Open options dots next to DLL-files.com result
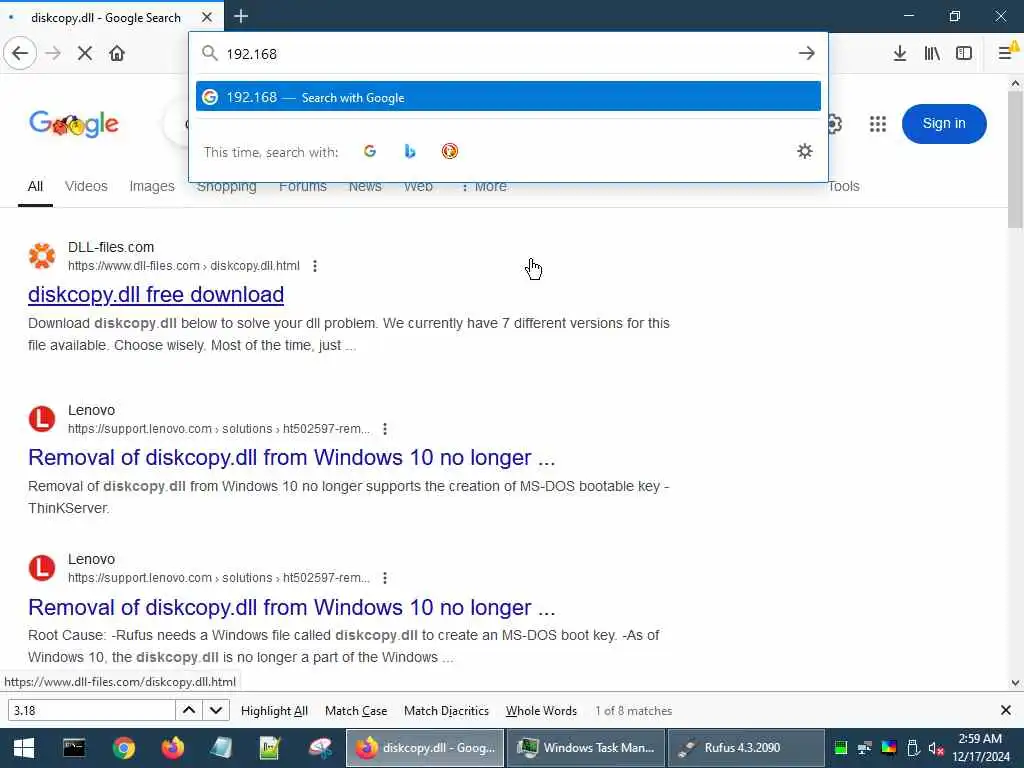Screen dimensions: 1024x768 [x=315, y=266]
